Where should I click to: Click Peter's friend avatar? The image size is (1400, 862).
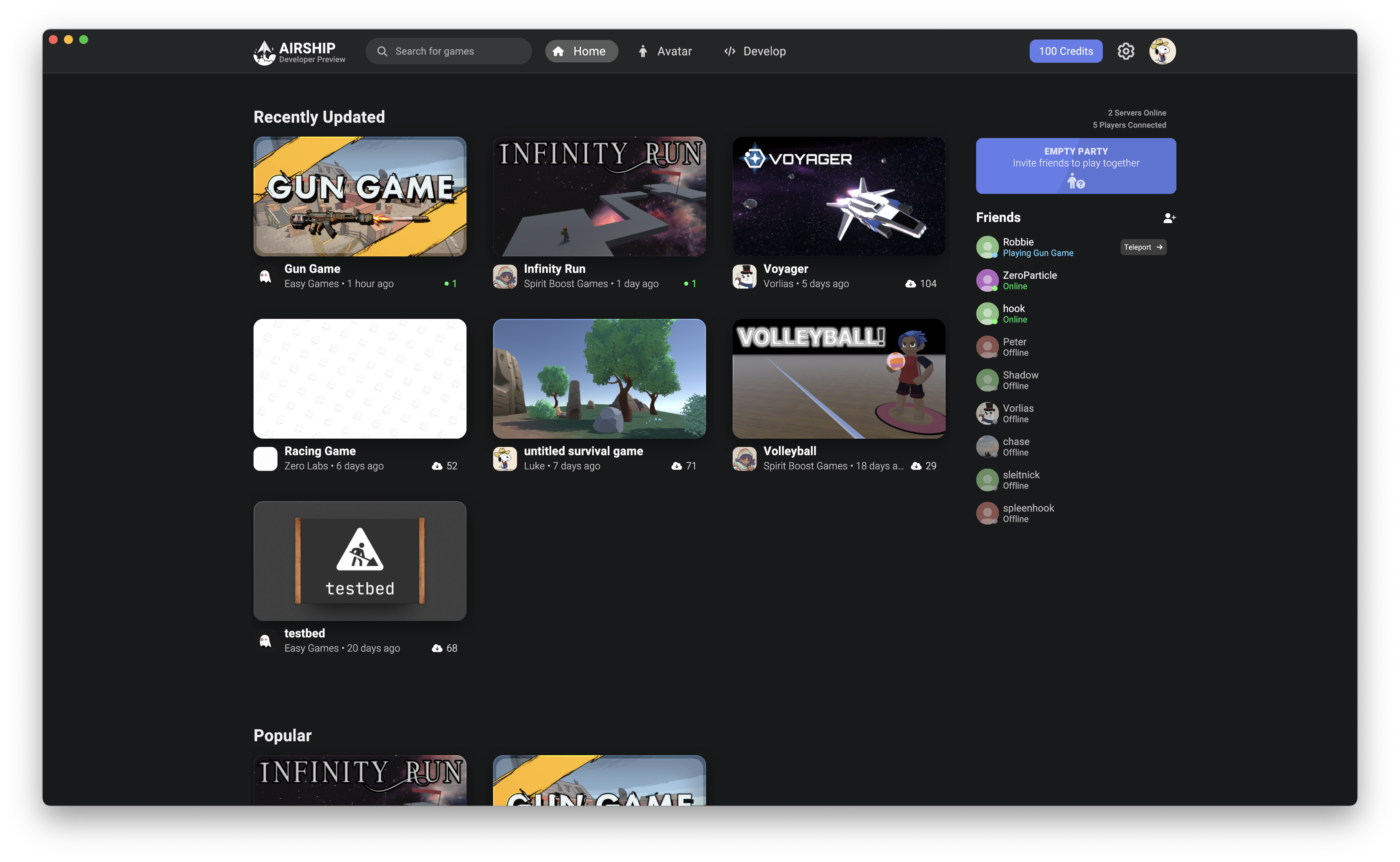point(987,347)
